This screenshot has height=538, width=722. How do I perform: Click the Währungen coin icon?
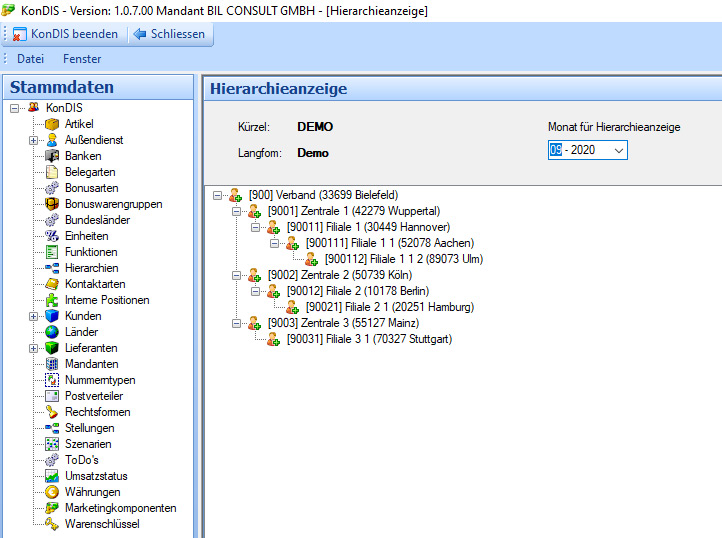pos(52,492)
